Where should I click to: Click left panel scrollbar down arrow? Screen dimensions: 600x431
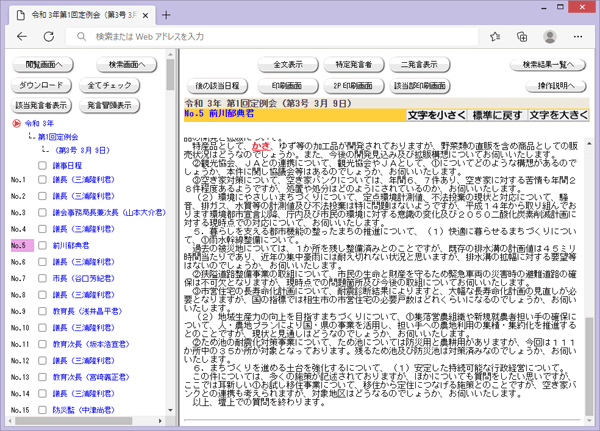170,410
